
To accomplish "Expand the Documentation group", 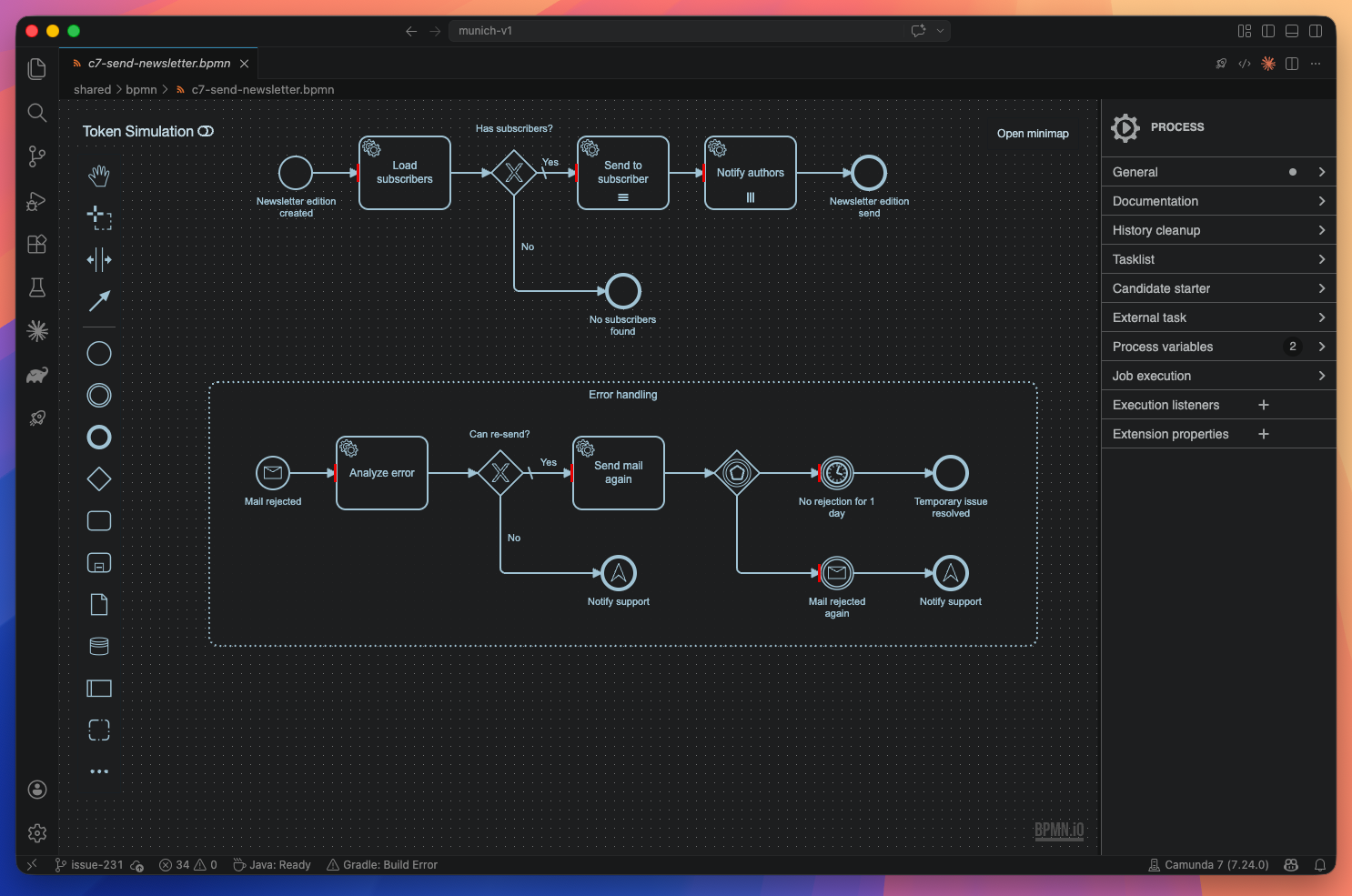I will click(1219, 201).
